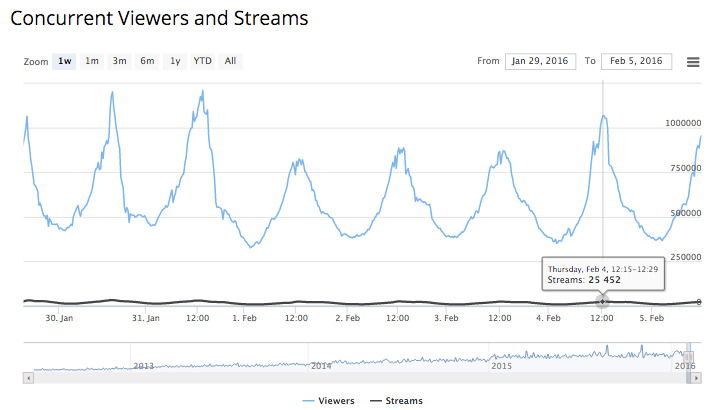Click the Concurrent Viewers and Streams title
Screen dimensions: 716x410
point(159,19)
